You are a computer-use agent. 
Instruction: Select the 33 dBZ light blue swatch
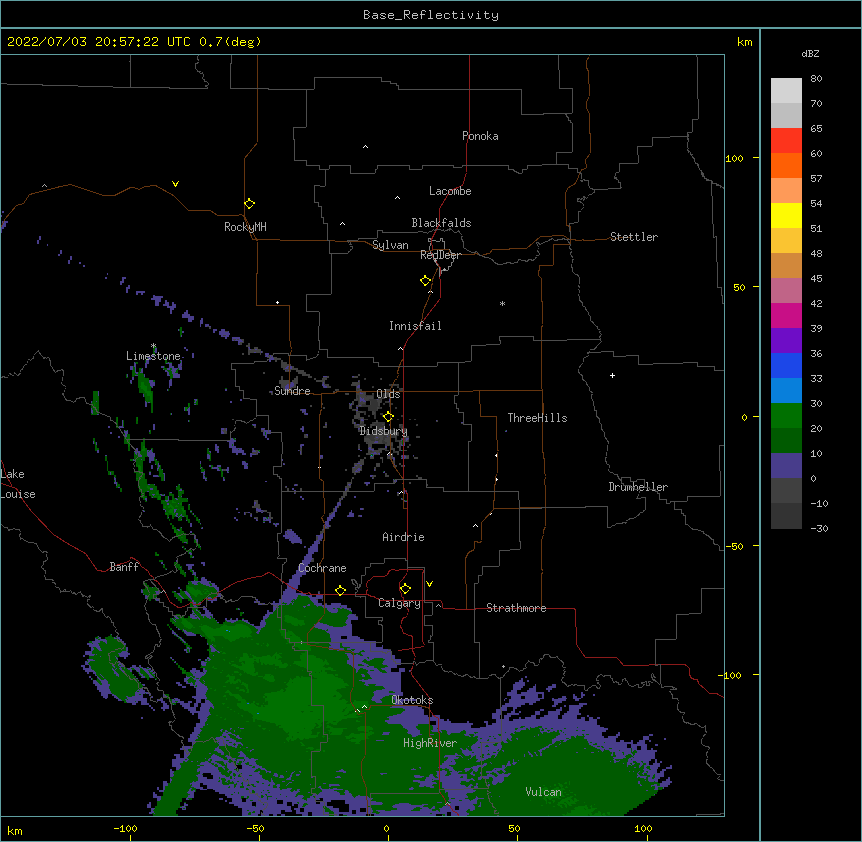pyautogui.click(x=786, y=390)
